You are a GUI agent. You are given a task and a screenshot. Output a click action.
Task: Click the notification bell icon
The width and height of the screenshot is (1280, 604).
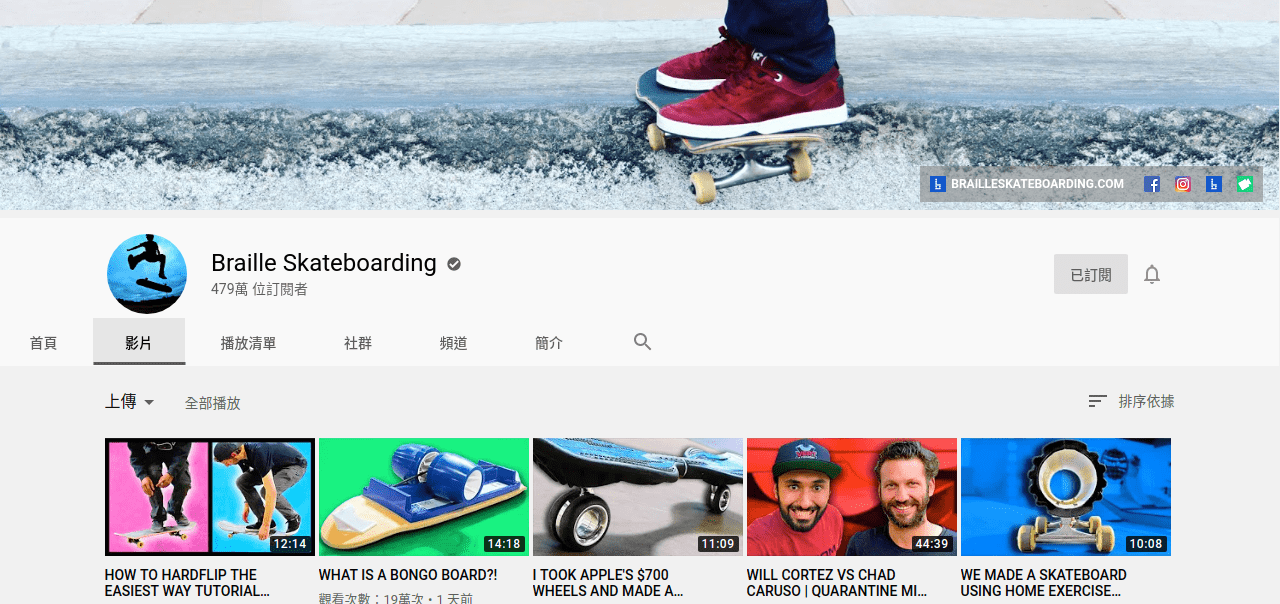pyautogui.click(x=1152, y=274)
